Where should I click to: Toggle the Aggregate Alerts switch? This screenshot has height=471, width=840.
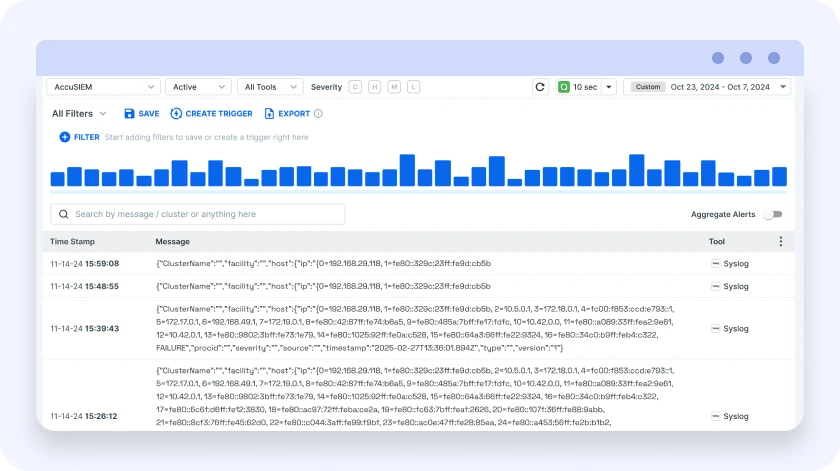click(x=773, y=214)
